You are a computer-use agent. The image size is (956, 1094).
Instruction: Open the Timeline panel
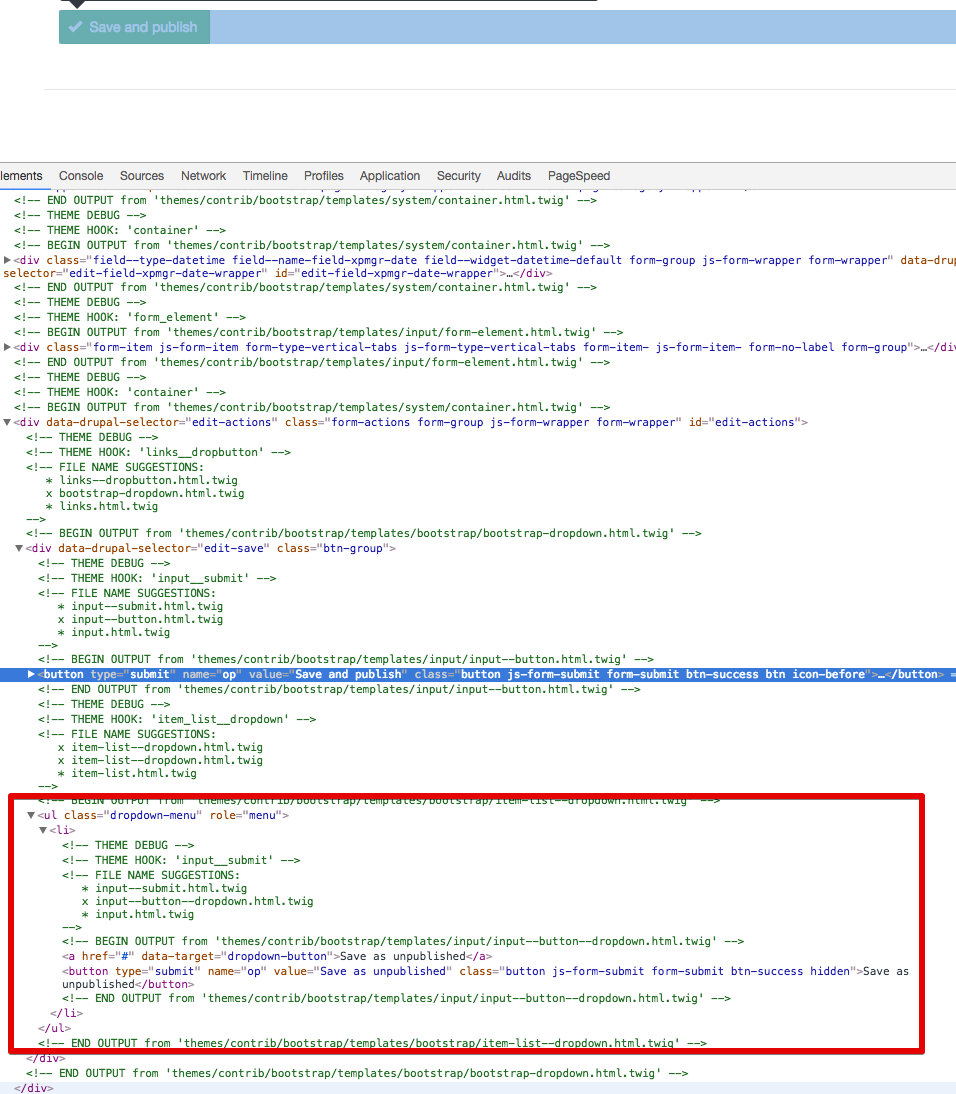(x=264, y=176)
